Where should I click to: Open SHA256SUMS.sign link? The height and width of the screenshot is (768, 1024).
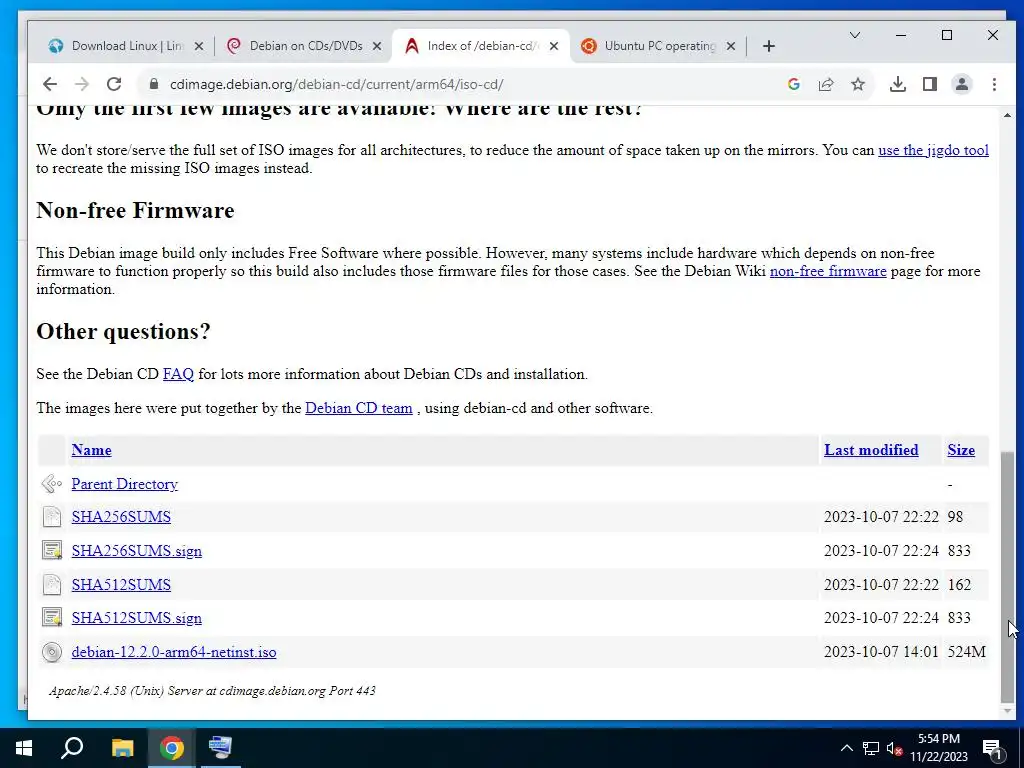click(x=136, y=551)
